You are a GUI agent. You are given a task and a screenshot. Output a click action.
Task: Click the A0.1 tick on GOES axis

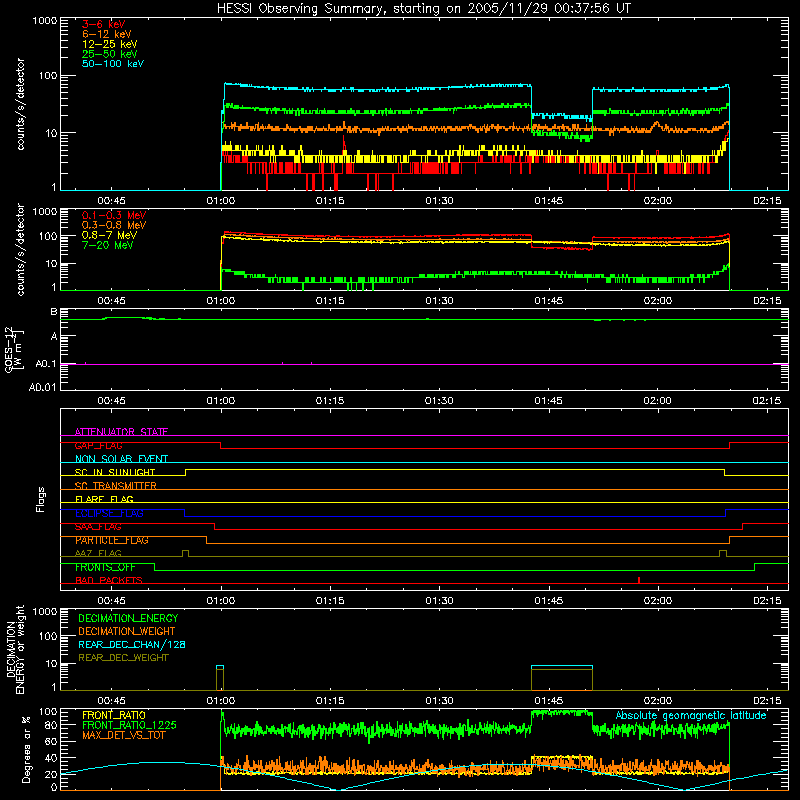(46, 364)
